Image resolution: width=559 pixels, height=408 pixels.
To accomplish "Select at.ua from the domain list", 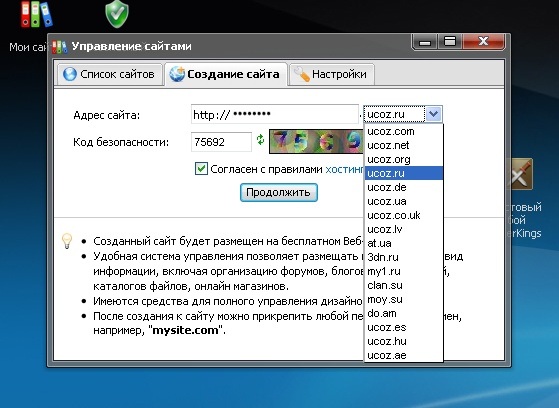I will [x=404, y=243].
